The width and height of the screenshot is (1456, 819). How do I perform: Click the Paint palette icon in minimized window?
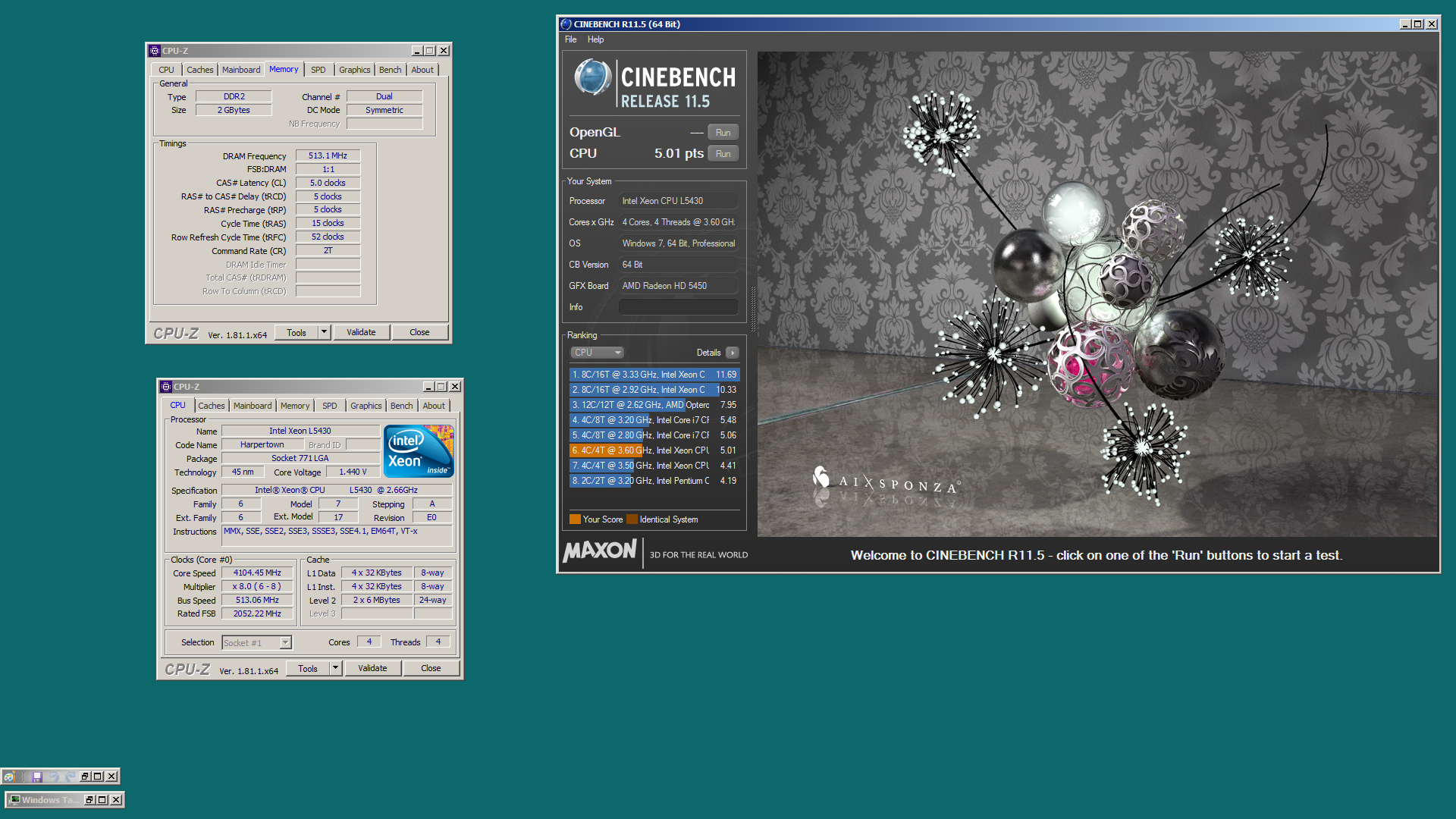click(9, 777)
